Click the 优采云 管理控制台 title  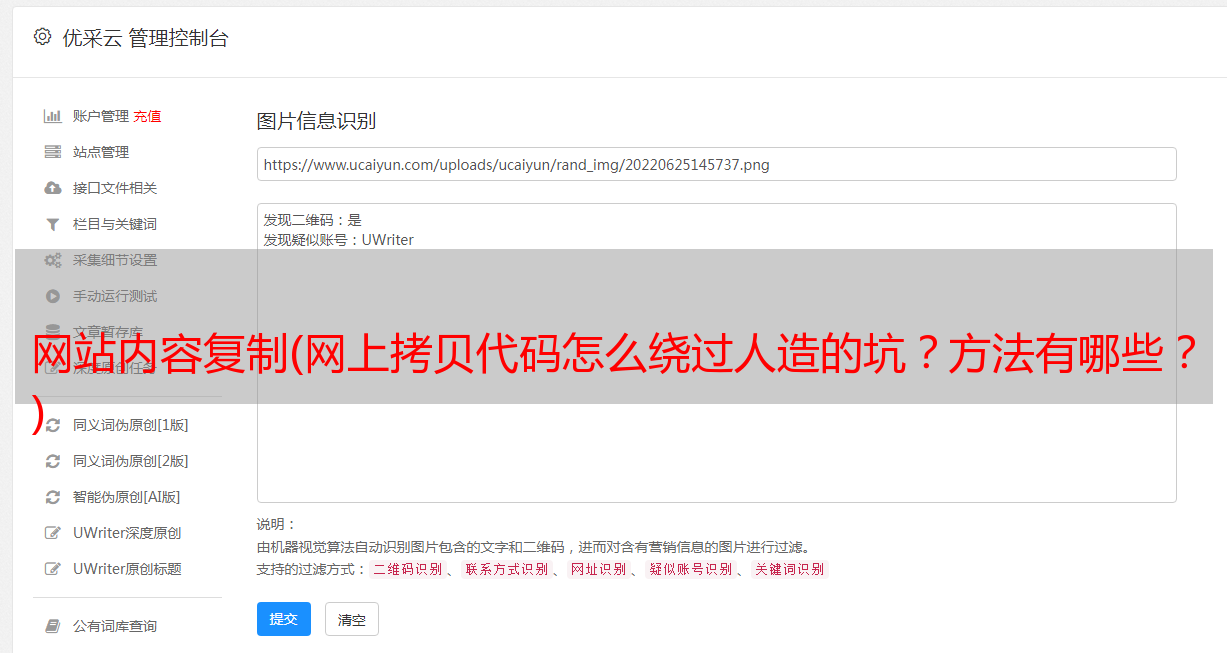pos(145,38)
